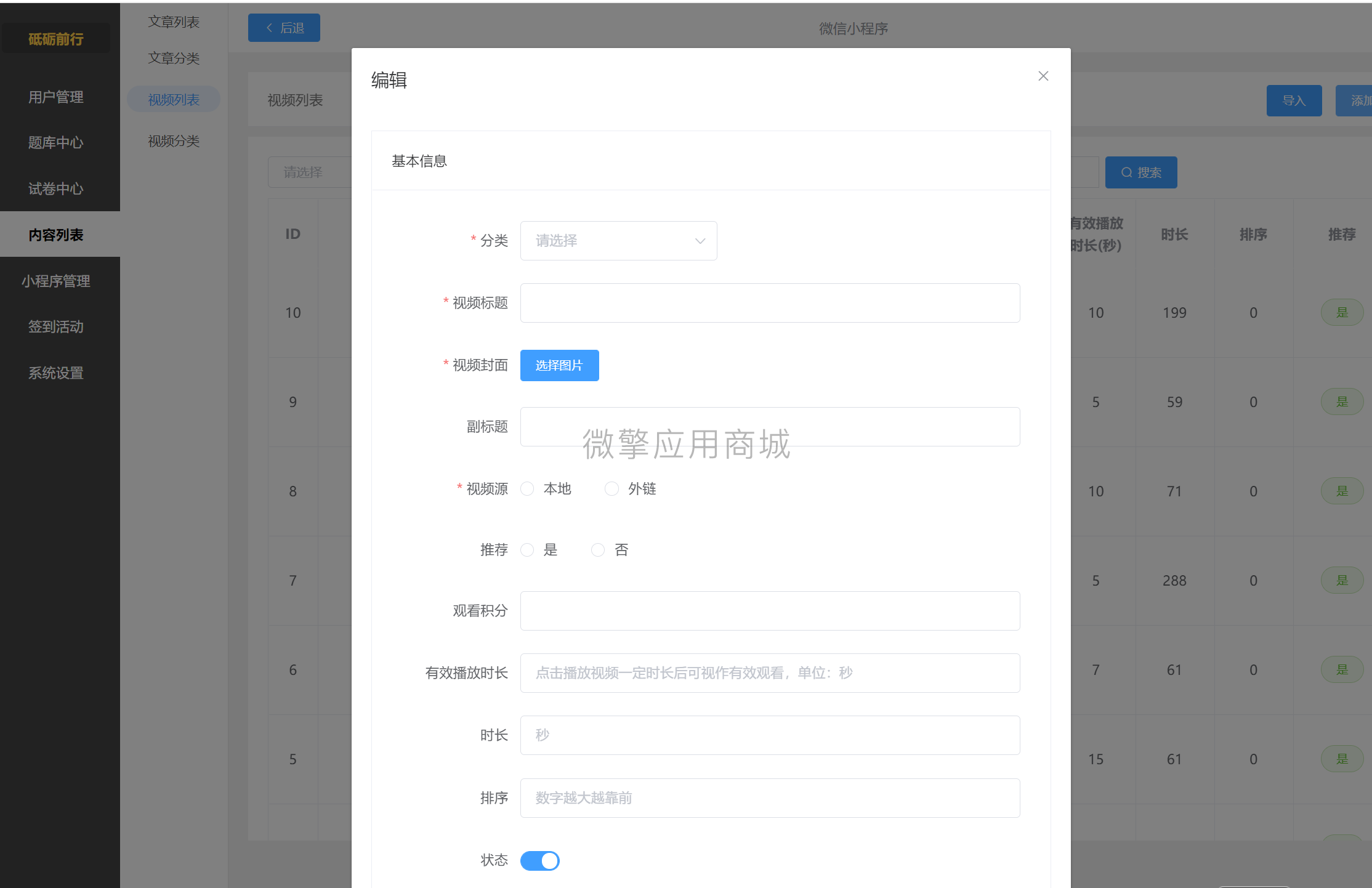Click the 观看积分 input field
The height and width of the screenshot is (888, 1372).
tap(770, 611)
